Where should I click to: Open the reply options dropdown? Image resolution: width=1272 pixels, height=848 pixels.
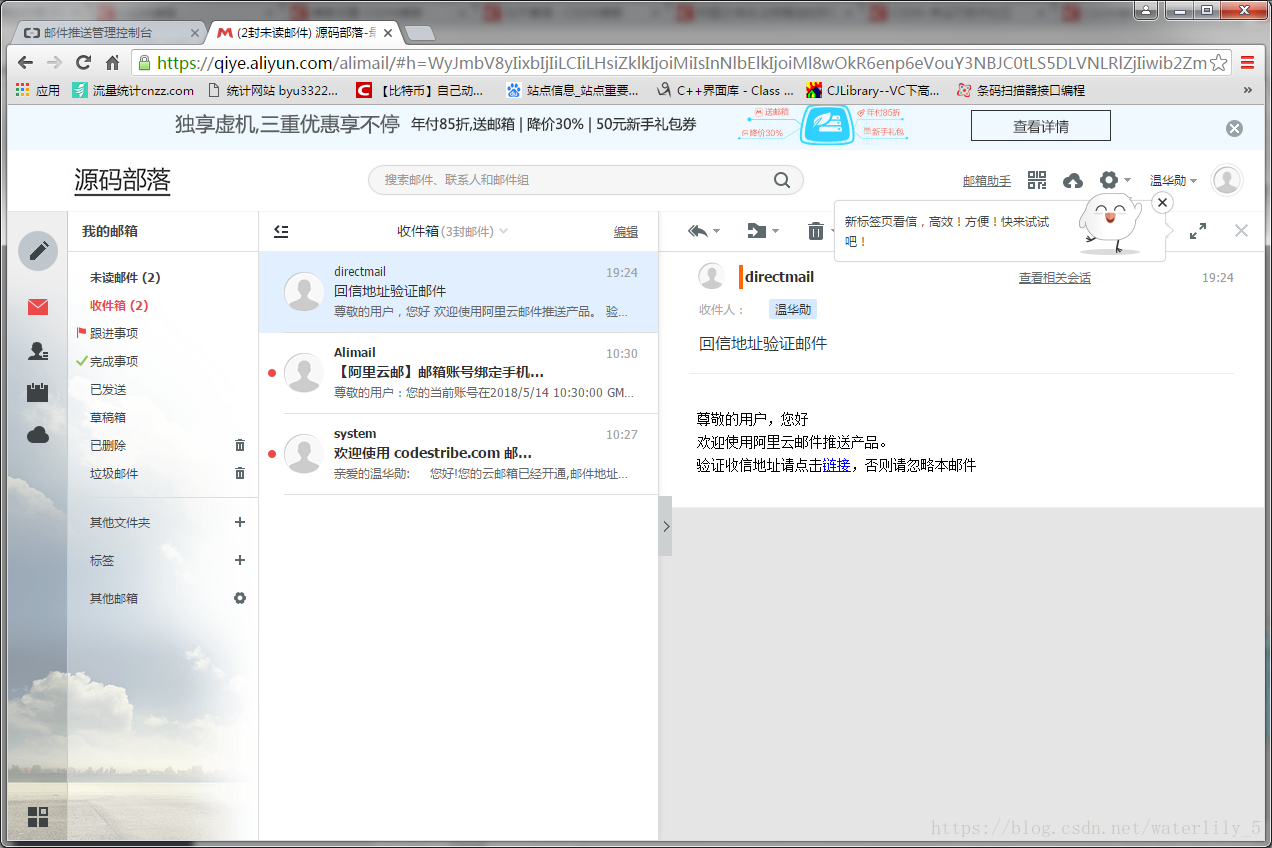click(x=716, y=232)
